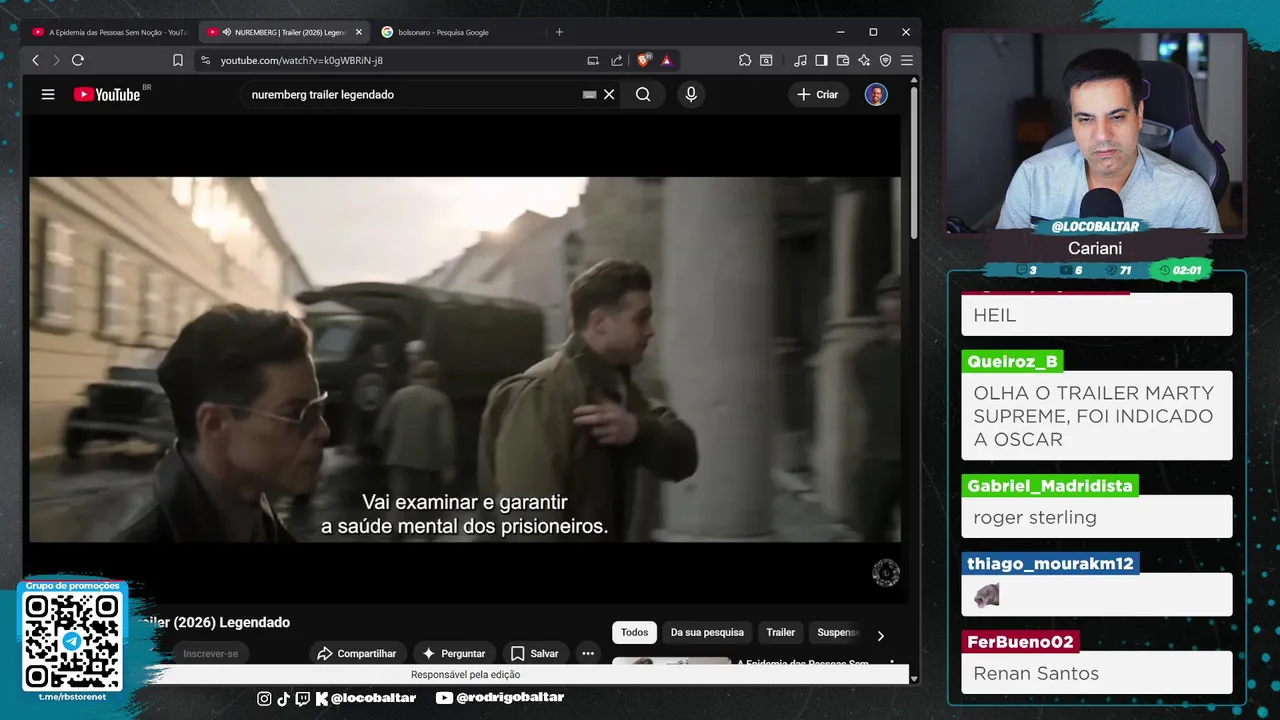This screenshot has width=1280, height=720.
Task: Click the Gabriel_Madridista chat username
Action: (x=1050, y=485)
